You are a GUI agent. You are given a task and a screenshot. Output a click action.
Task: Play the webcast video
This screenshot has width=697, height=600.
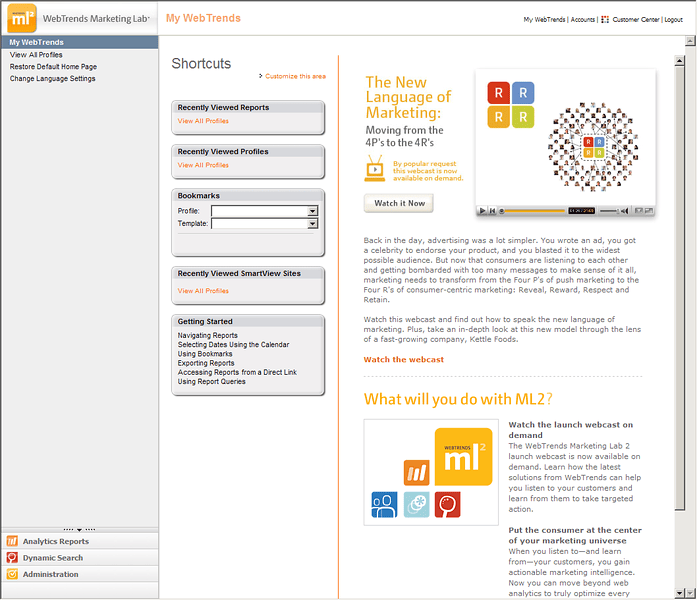coord(482,211)
